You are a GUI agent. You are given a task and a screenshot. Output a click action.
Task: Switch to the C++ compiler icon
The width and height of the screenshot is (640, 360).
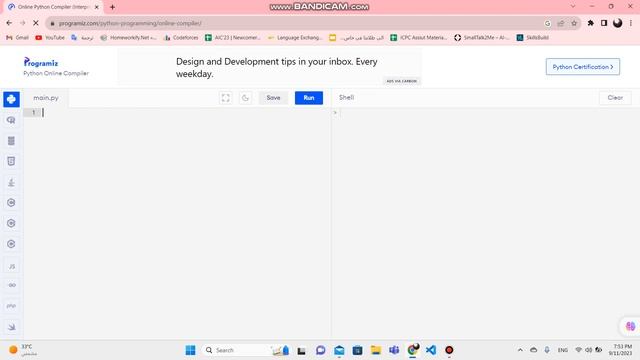[11, 223]
